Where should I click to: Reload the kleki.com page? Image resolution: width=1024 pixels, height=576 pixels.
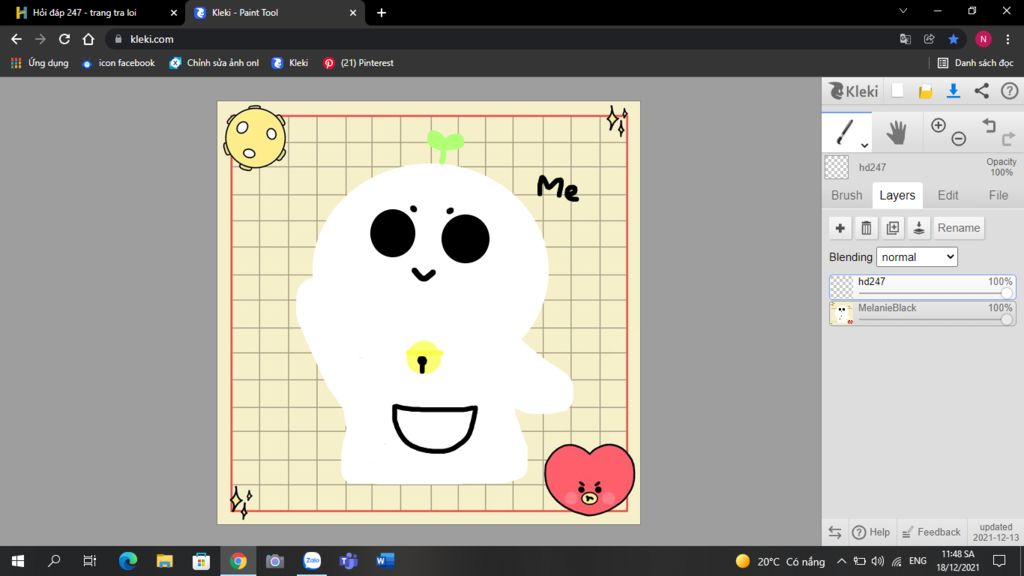tap(64, 39)
